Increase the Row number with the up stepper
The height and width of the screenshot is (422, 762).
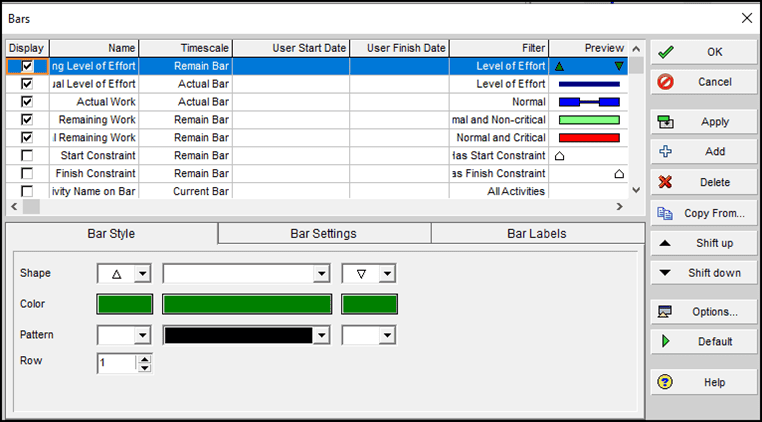pyautogui.click(x=144, y=359)
